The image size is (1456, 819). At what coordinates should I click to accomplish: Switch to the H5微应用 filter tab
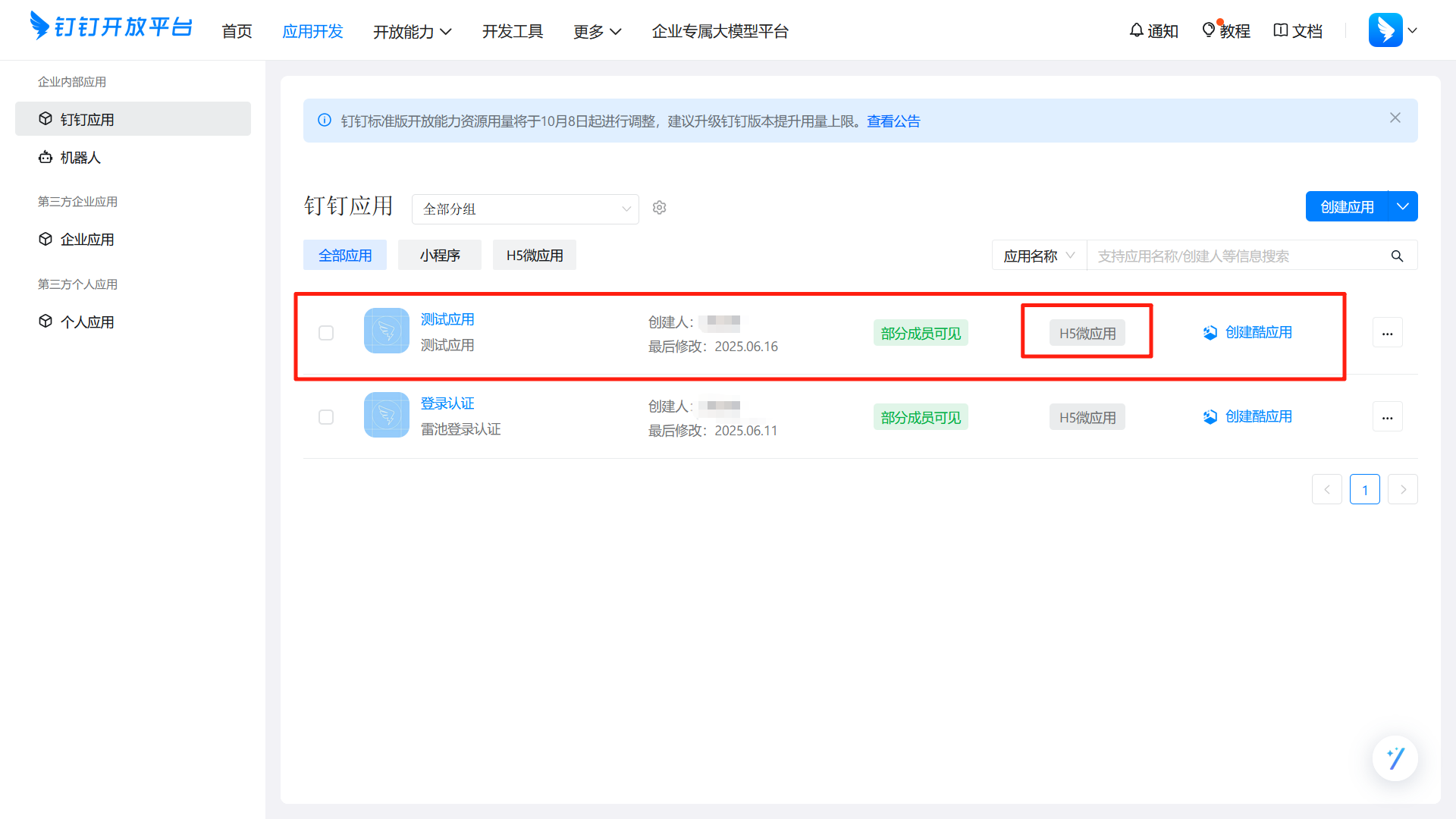535,256
